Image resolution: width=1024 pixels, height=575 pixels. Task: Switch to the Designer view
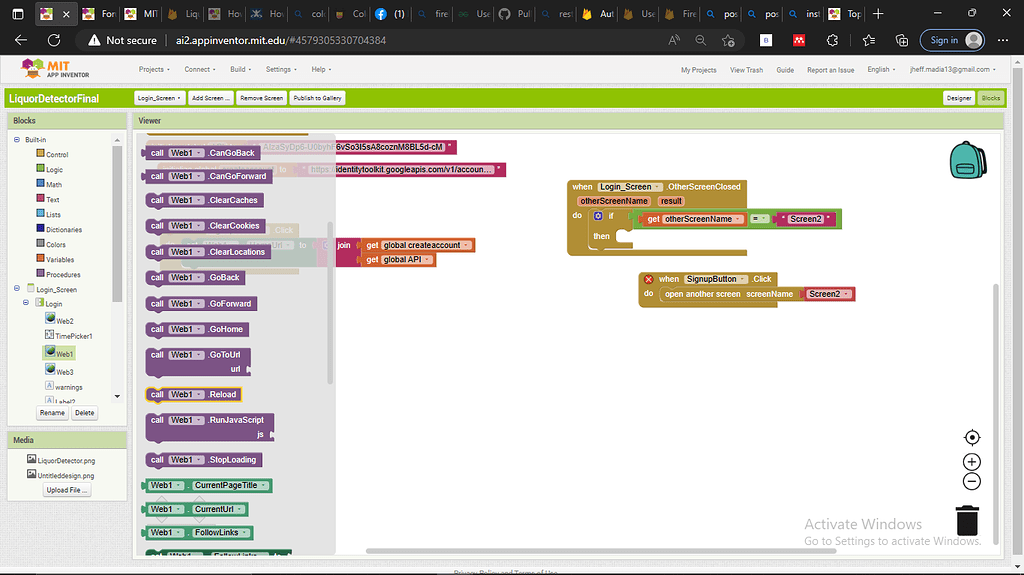point(958,98)
